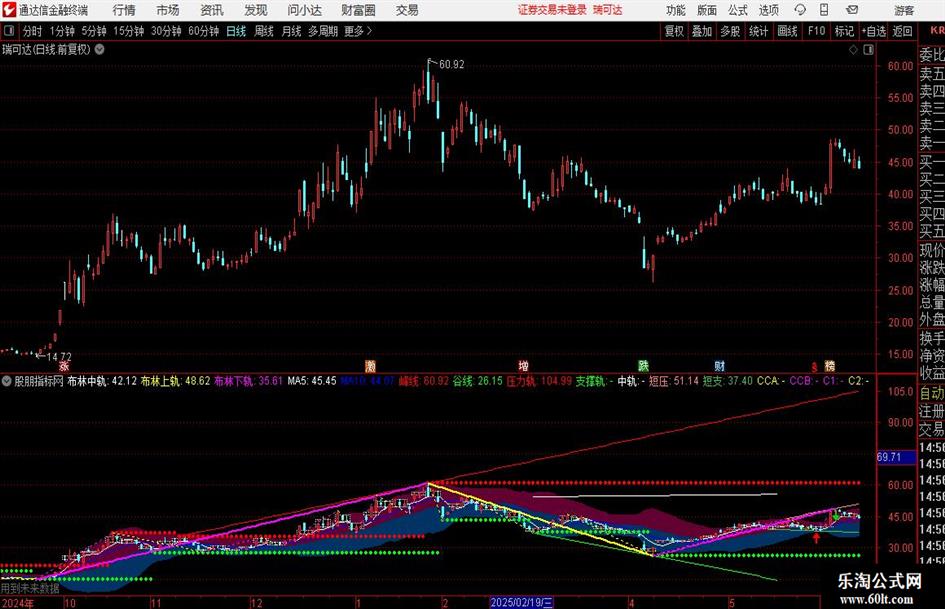
Task: Switch to 周线 weekly period
Action: click(263, 31)
